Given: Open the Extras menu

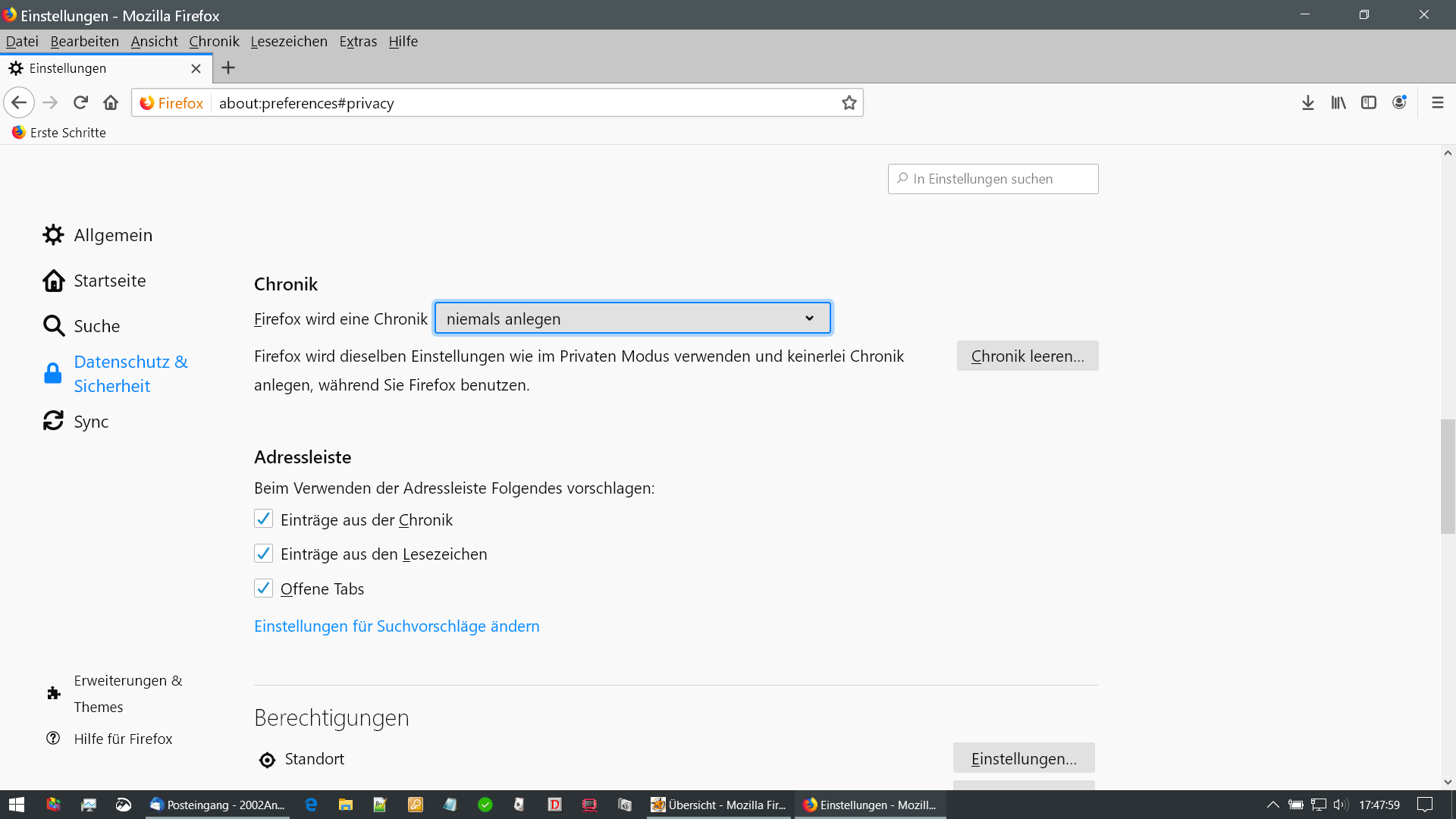Looking at the screenshot, I should click(x=358, y=42).
